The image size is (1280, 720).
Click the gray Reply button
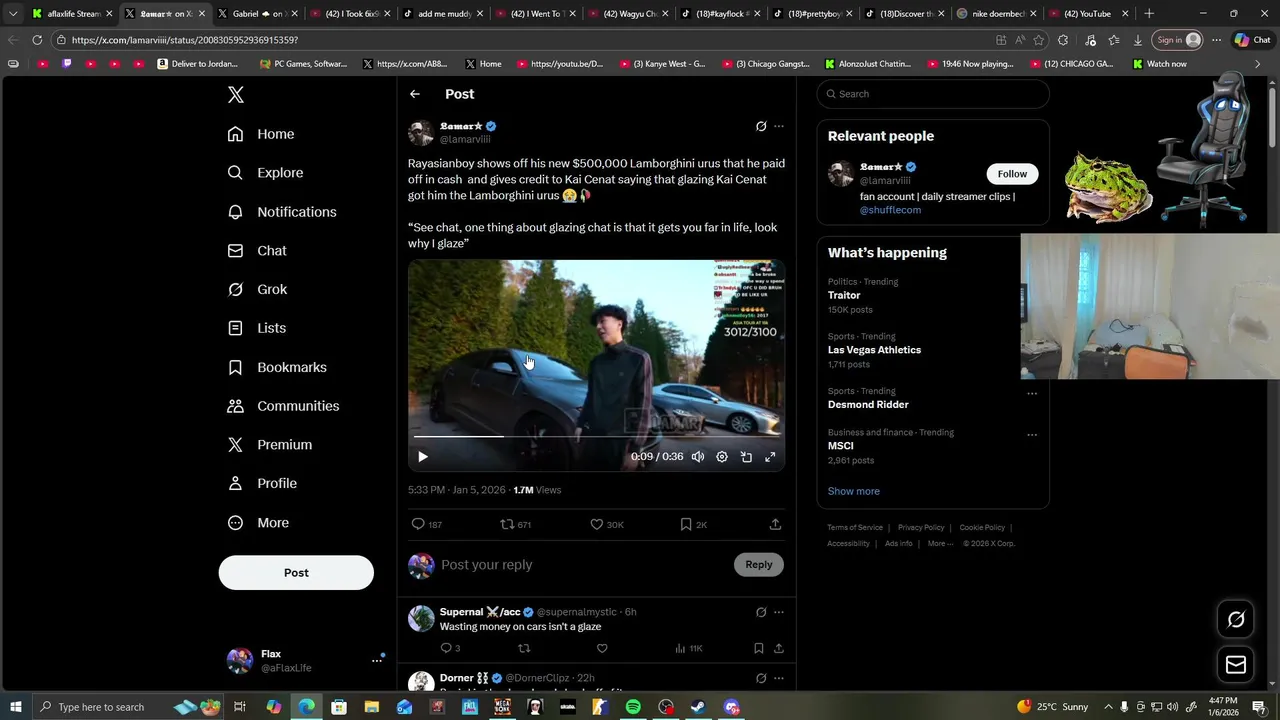point(759,565)
